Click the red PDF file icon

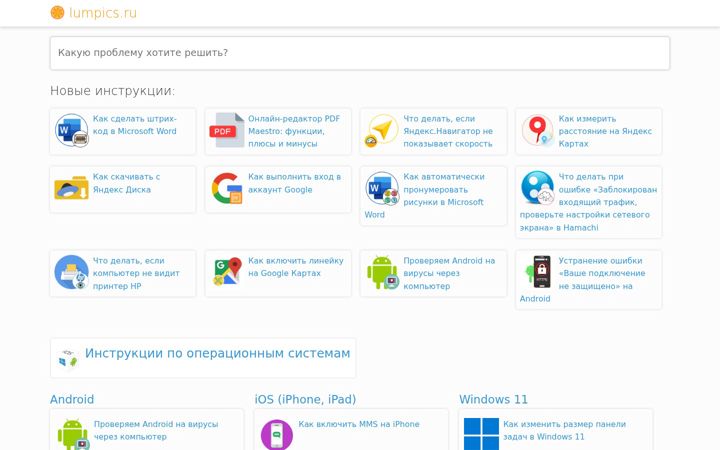click(x=227, y=130)
